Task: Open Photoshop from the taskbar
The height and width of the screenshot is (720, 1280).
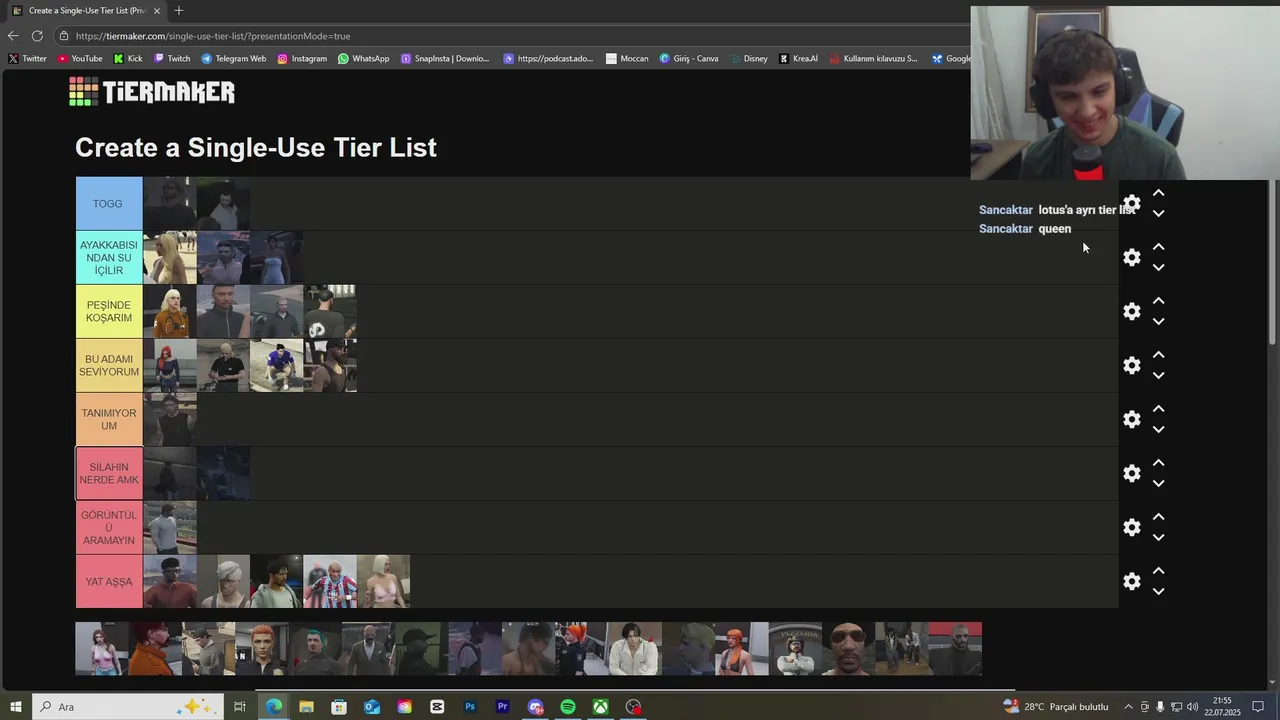Action: pyautogui.click(x=469, y=707)
